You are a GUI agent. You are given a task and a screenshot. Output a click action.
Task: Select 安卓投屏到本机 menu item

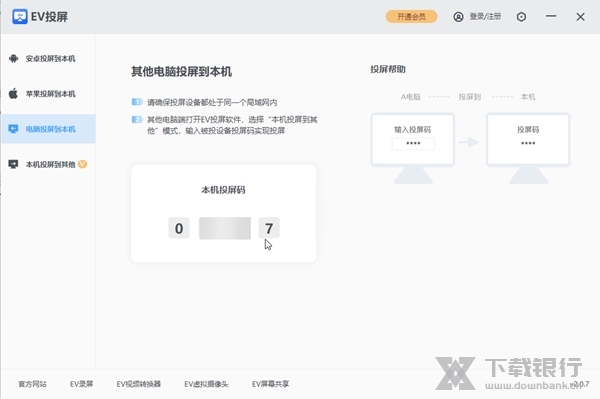pyautogui.click(x=48, y=59)
